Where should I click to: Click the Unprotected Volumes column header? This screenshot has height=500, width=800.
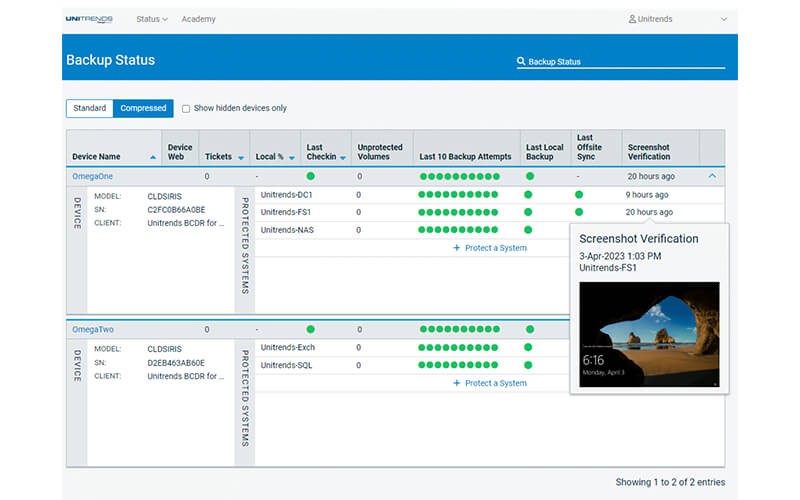click(380, 152)
